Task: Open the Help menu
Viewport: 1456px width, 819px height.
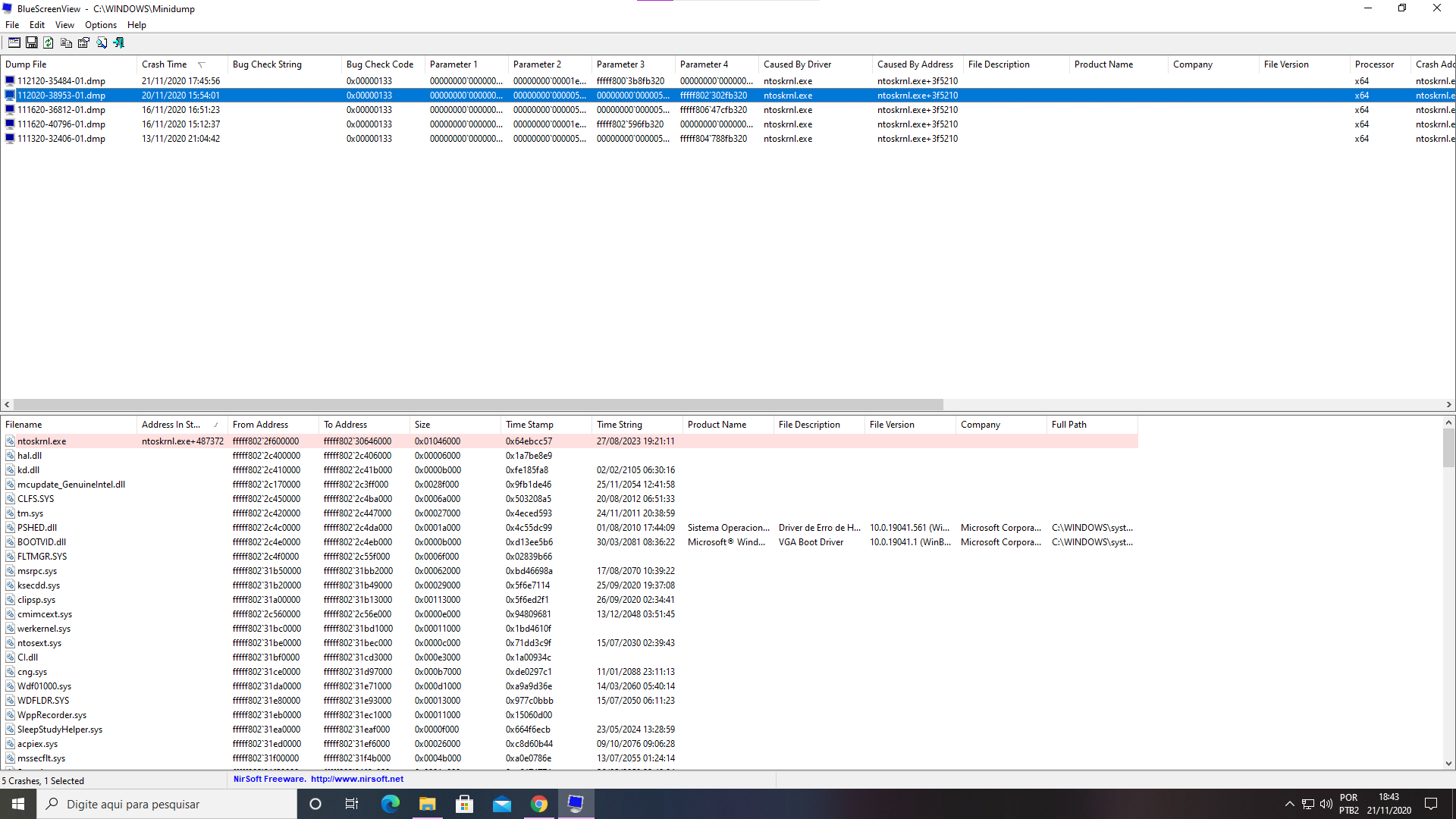Action: coord(136,25)
